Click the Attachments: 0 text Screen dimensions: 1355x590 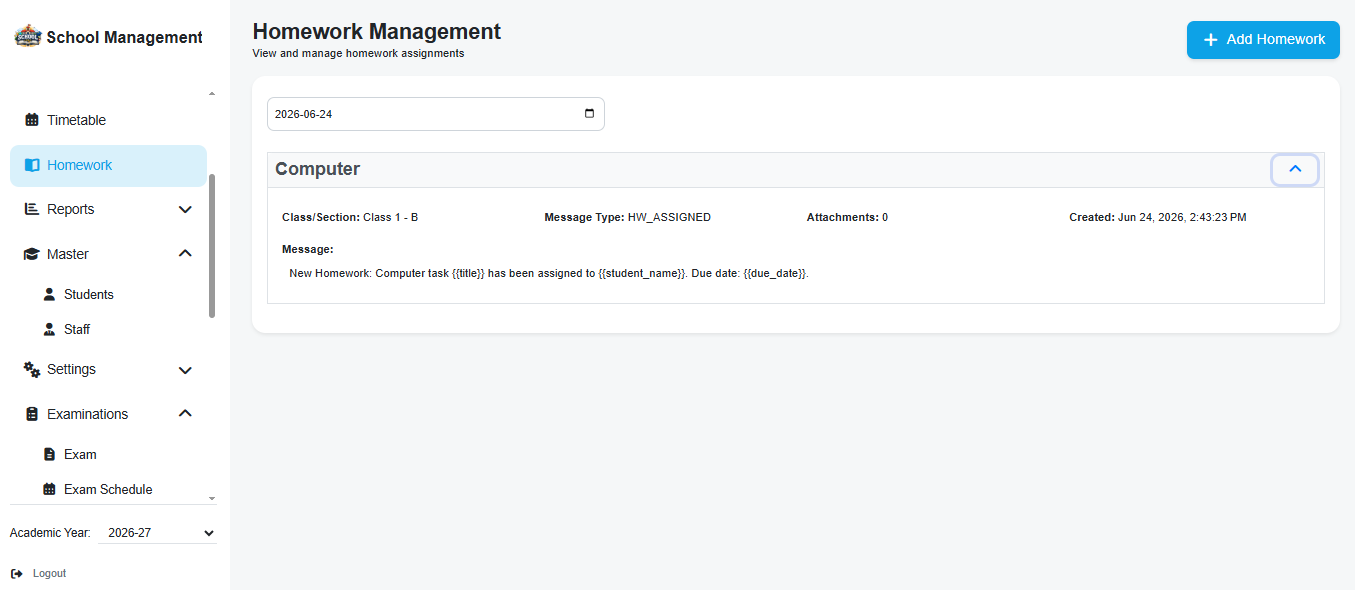pos(847,217)
